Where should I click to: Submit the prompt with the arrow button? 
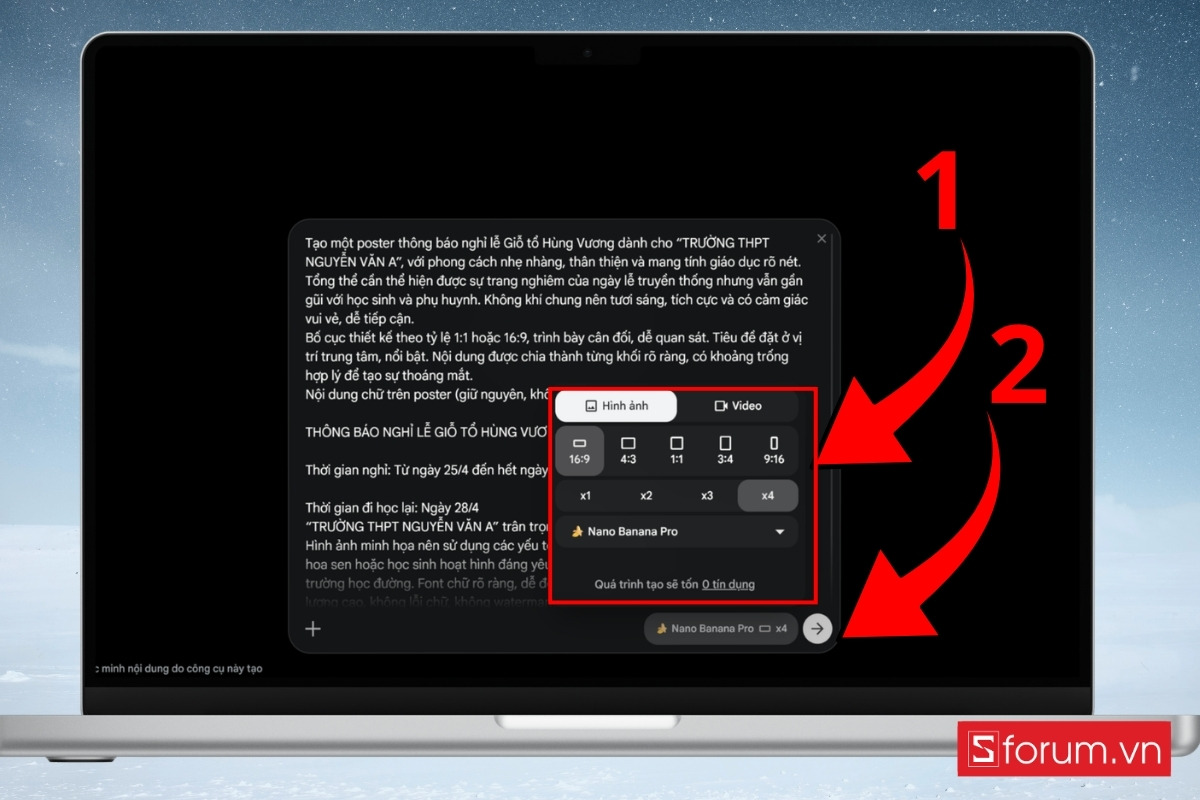[x=817, y=628]
